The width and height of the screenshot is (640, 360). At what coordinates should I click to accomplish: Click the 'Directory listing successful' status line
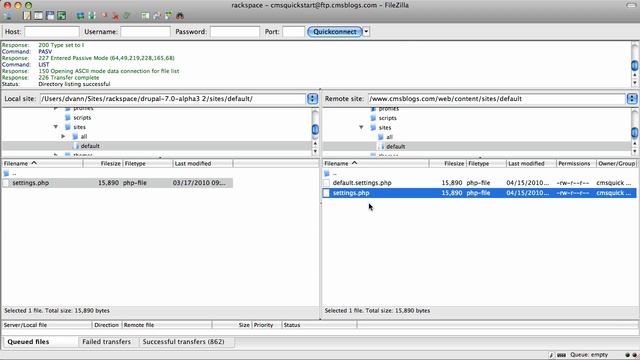pos(74,84)
